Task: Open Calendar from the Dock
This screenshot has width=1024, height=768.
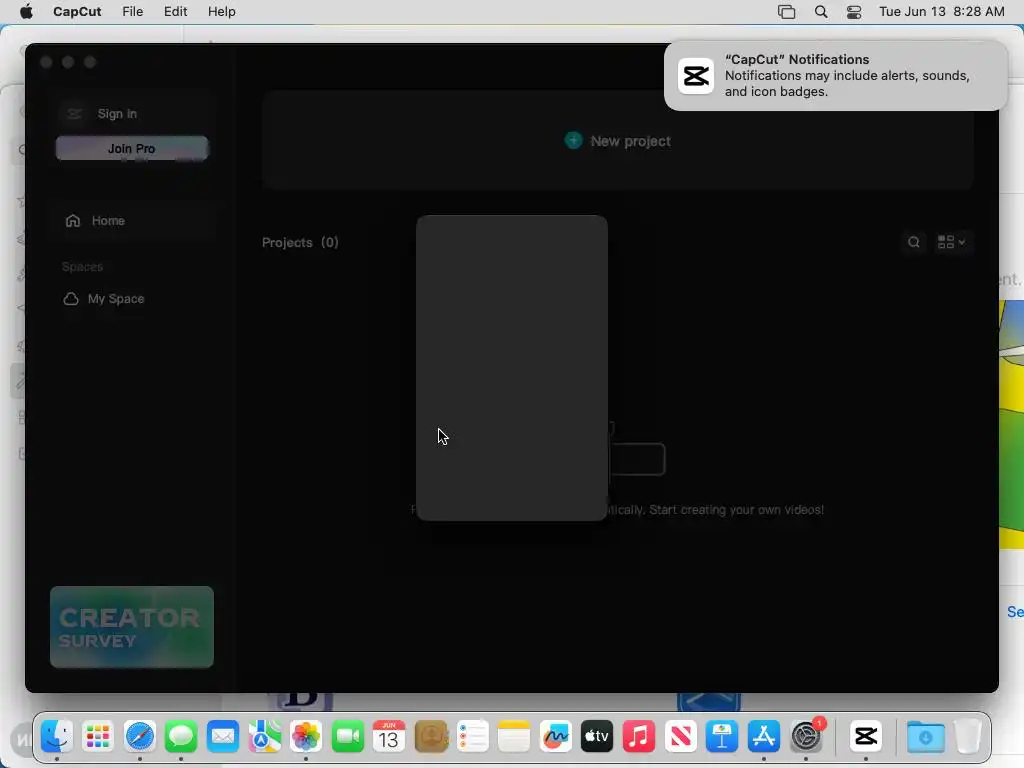Action: [389, 737]
